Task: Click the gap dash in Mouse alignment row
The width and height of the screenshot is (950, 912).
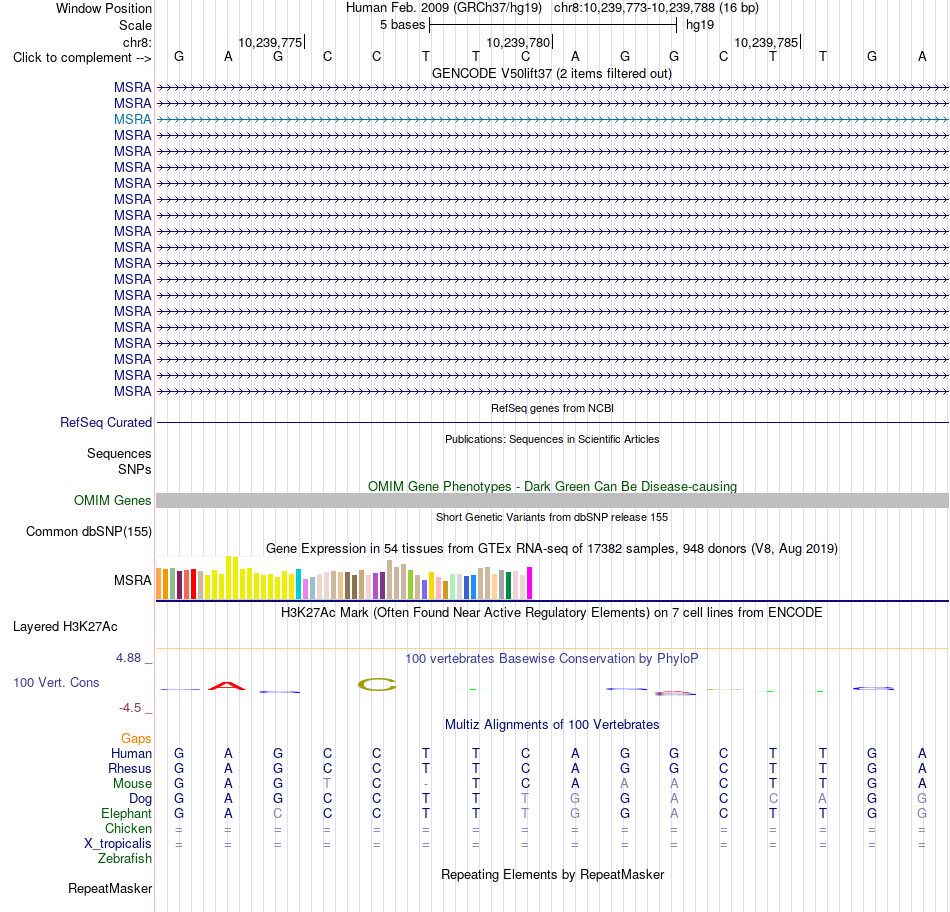Action: point(426,784)
